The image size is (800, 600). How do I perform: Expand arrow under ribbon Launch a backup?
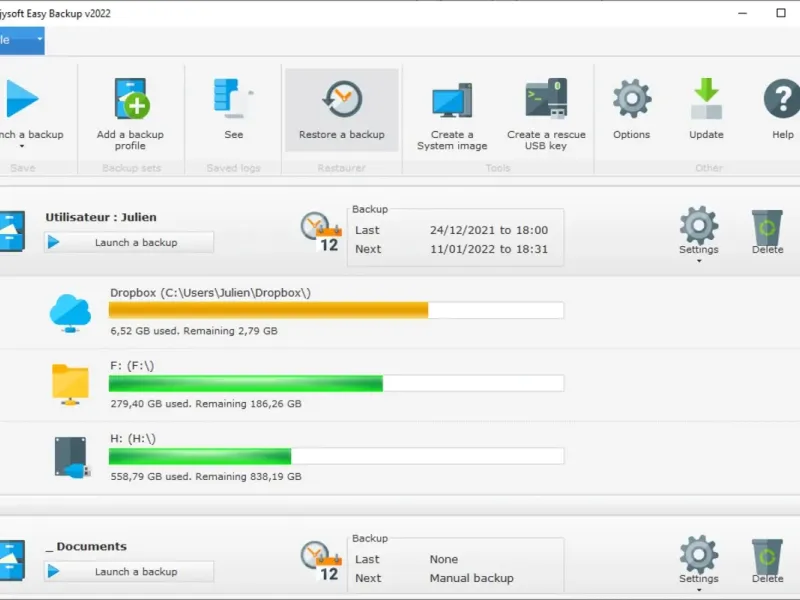click(x=22, y=146)
